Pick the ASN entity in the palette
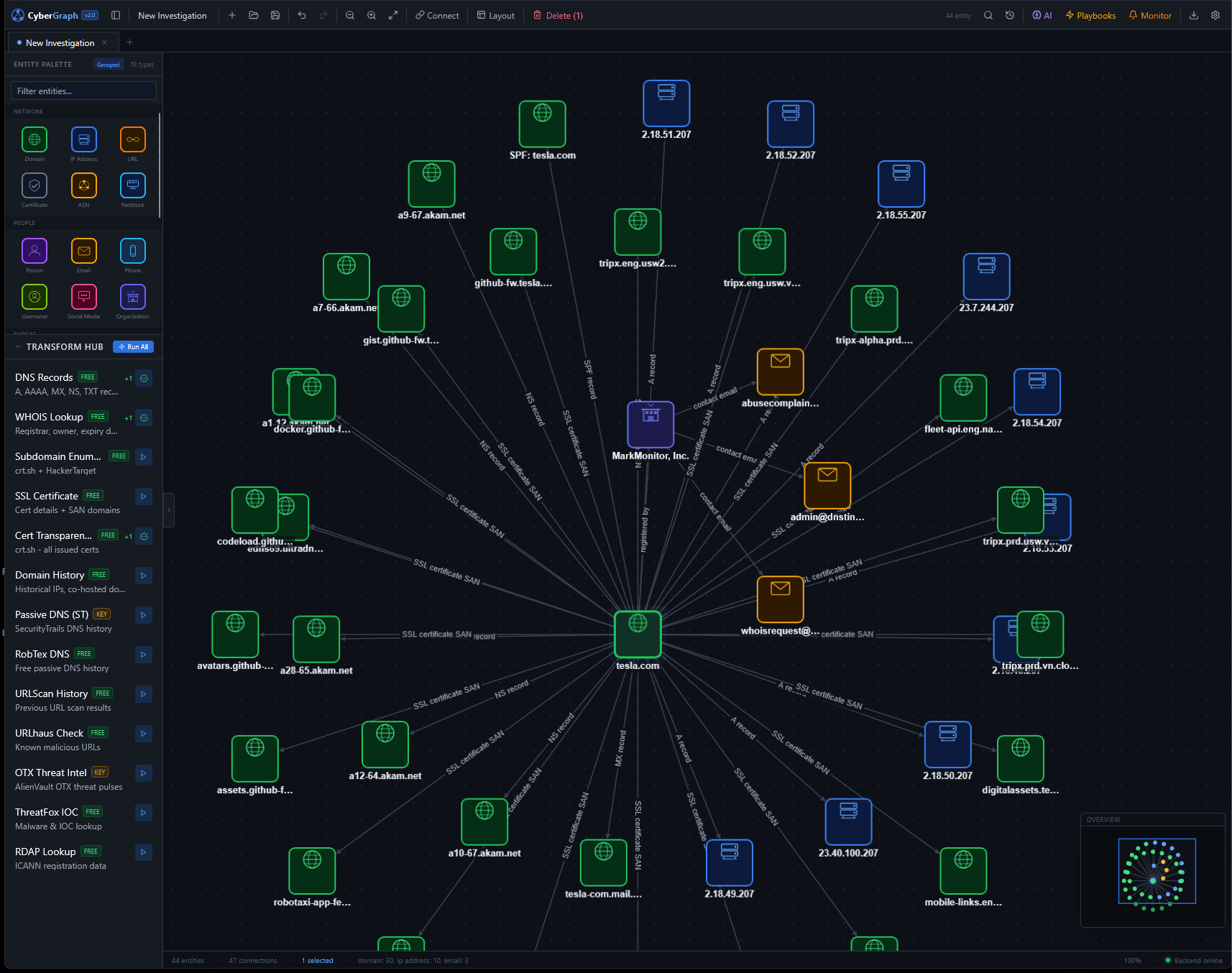This screenshot has height=973, width=1232. click(84, 190)
